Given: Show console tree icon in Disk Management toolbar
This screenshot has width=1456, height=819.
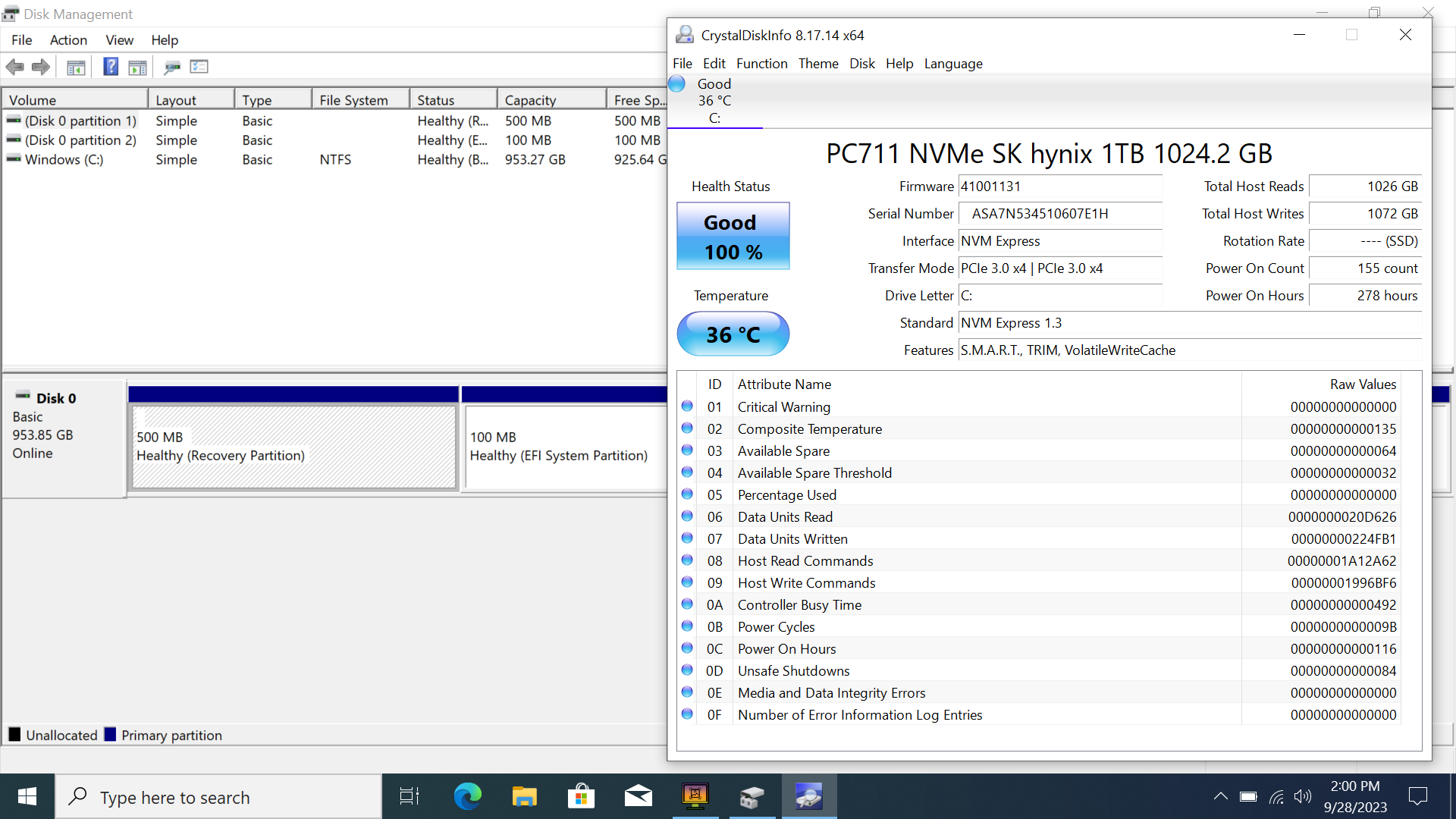Looking at the screenshot, I should 76,67.
